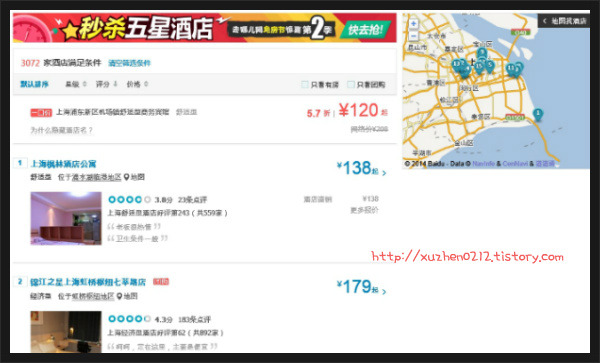Click 酒店直销 ¥138 price row
Viewport: 600px width, 363px height.
point(341,199)
